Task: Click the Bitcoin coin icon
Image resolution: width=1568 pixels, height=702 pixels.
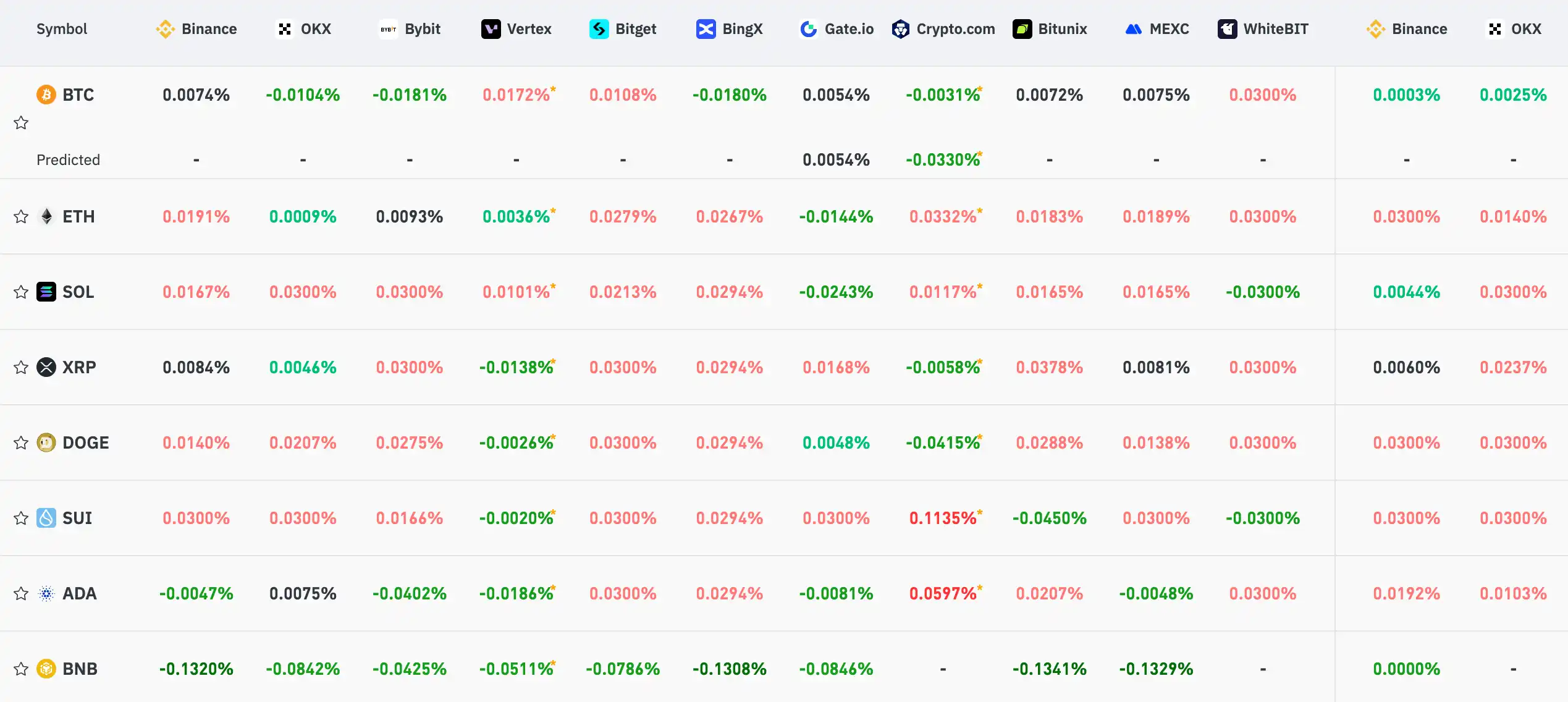Action: 46,95
